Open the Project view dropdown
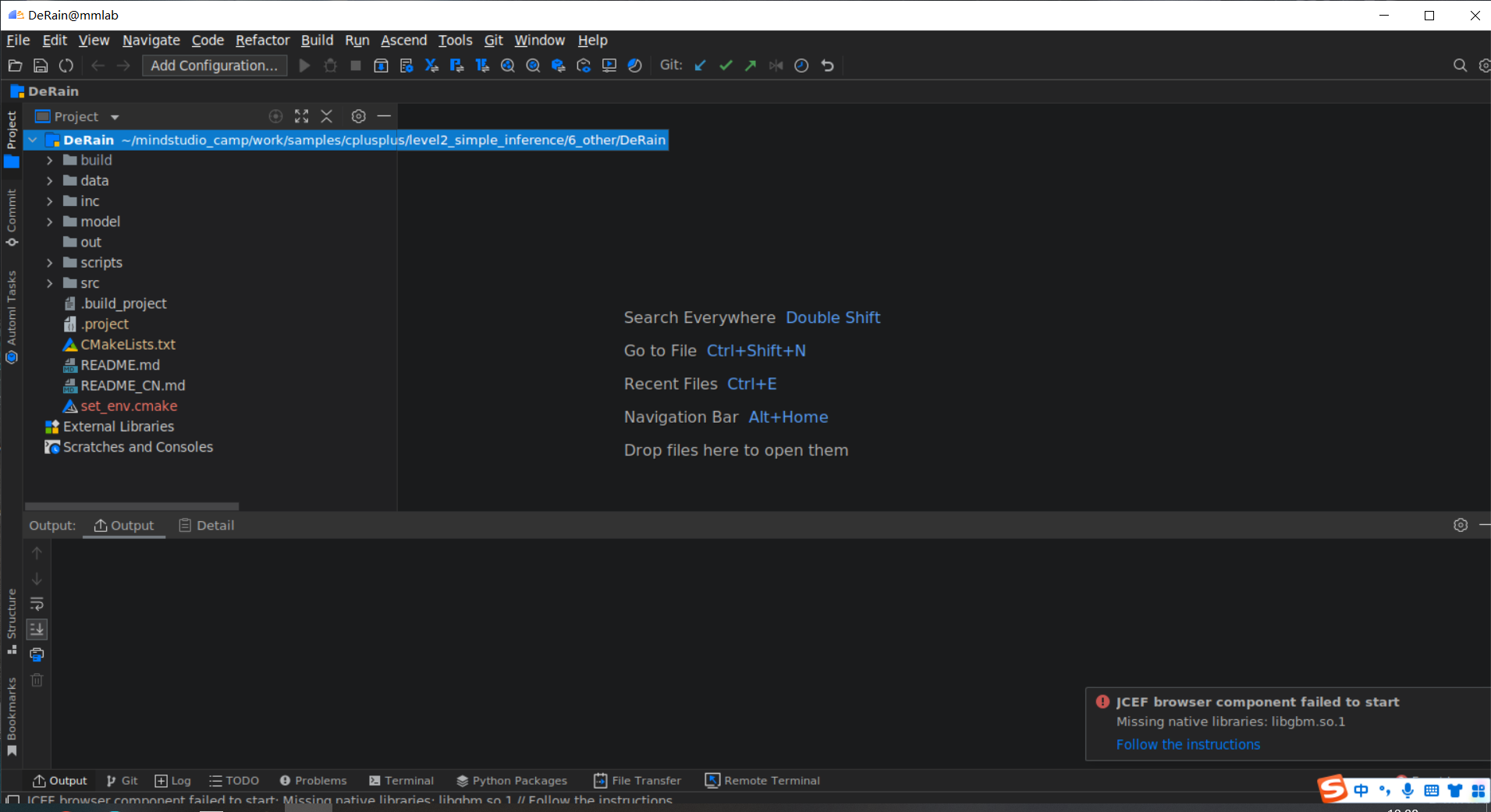 coord(115,117)
